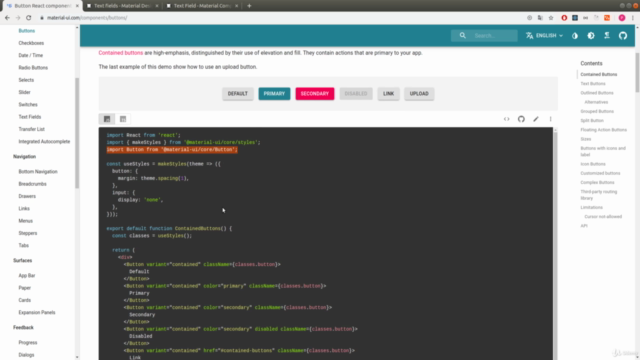Click the code block vertical scrollbar
Image resolution: width=640 pixels, height=360 pixels.
tap(555, 244)
